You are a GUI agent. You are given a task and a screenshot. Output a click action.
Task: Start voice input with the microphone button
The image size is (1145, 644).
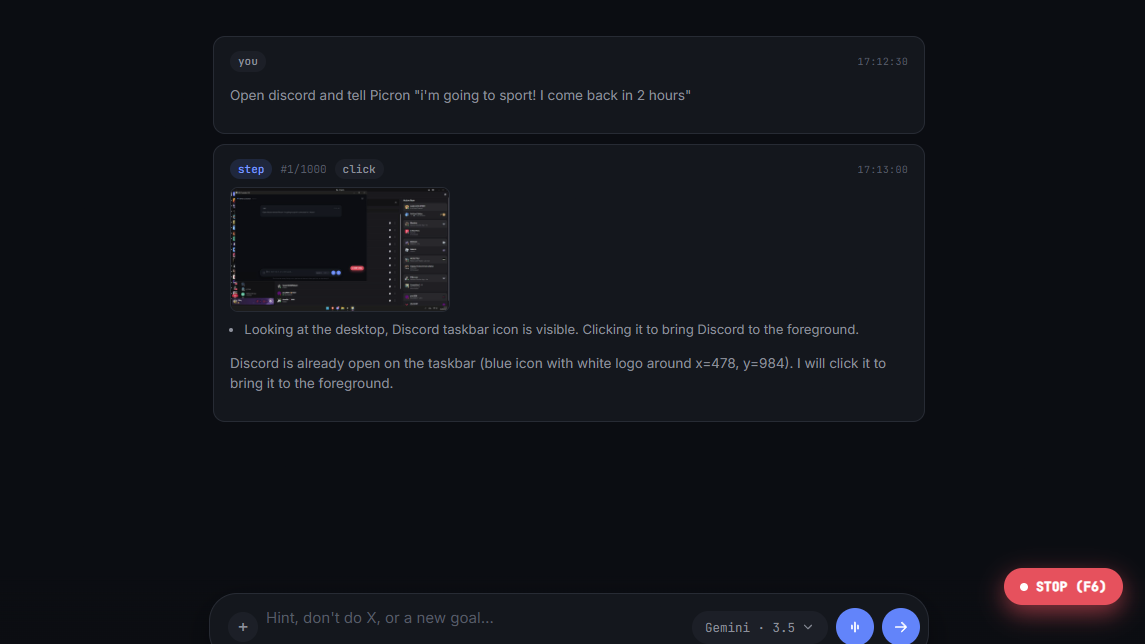point(854,626)
